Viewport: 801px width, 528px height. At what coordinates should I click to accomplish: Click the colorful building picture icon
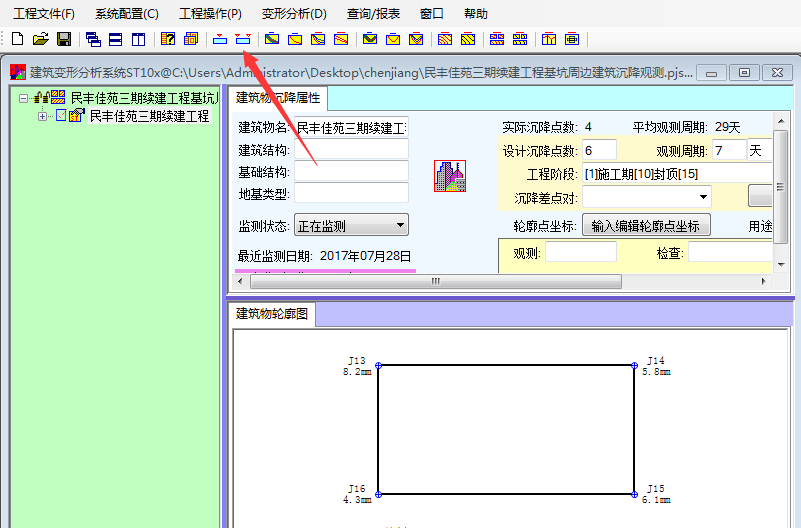[x=449, y=176]
